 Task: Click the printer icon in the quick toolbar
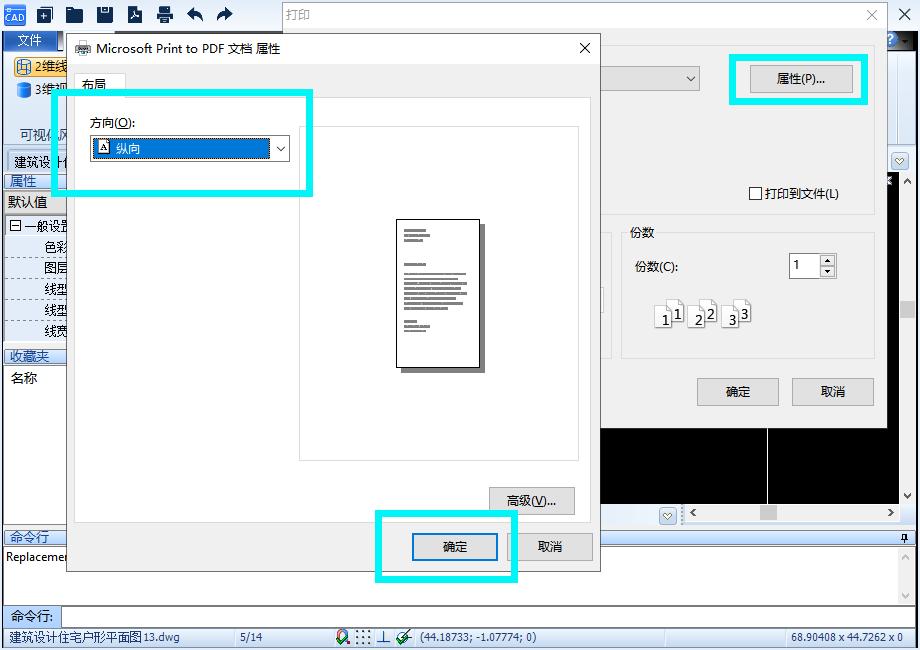pyautogui.click(x=165, y=15)
